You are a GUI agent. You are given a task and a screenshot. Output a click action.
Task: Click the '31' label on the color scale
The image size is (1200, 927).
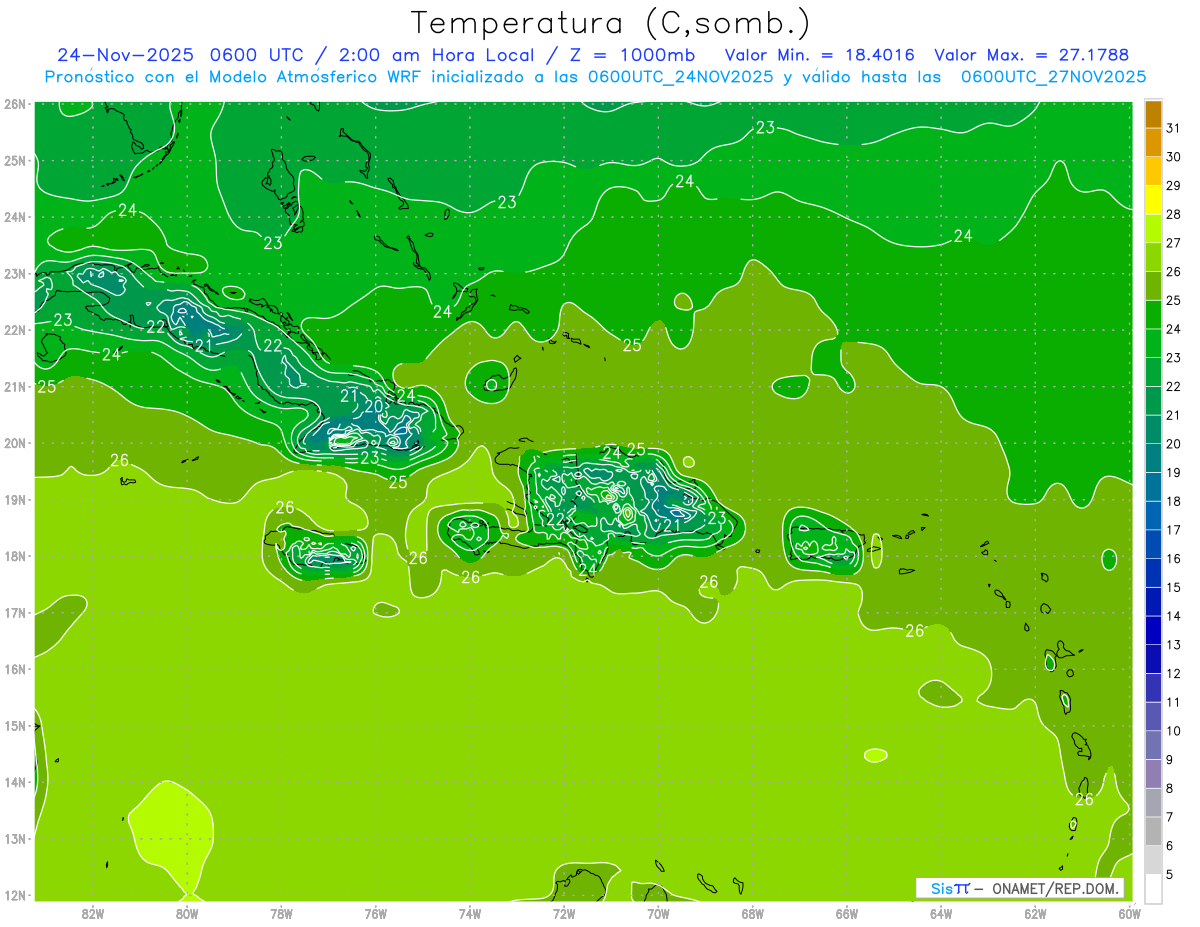(1174, 128)
